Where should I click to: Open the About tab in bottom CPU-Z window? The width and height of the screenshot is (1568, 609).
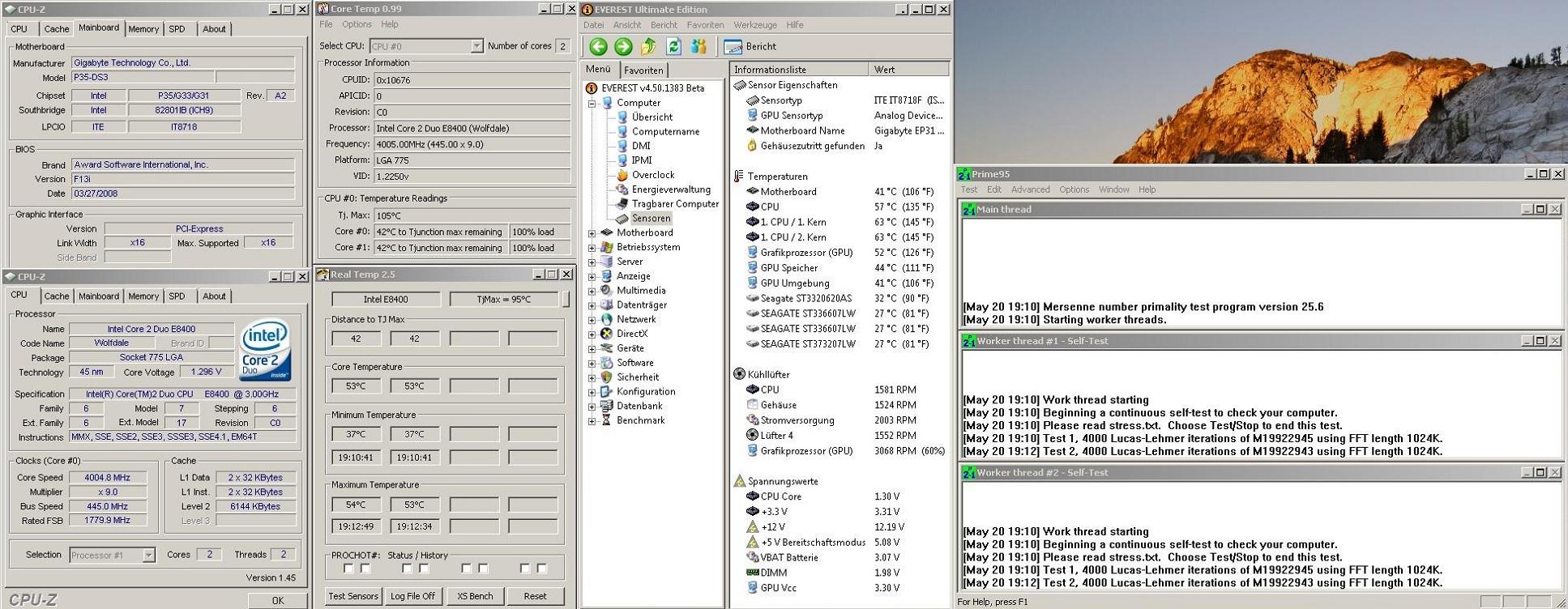pos(214,296)
